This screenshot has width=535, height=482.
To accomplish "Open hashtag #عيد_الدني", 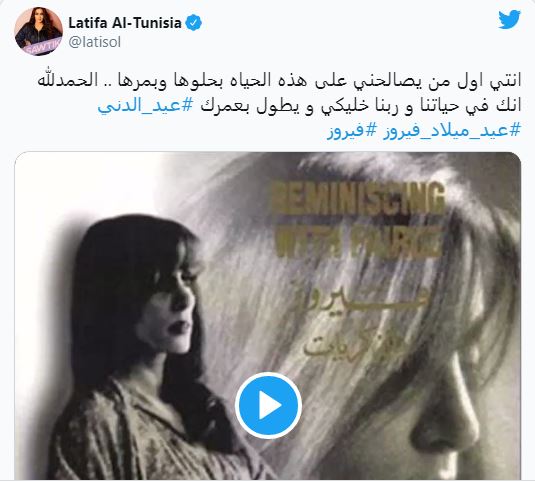I will (146, 105).
